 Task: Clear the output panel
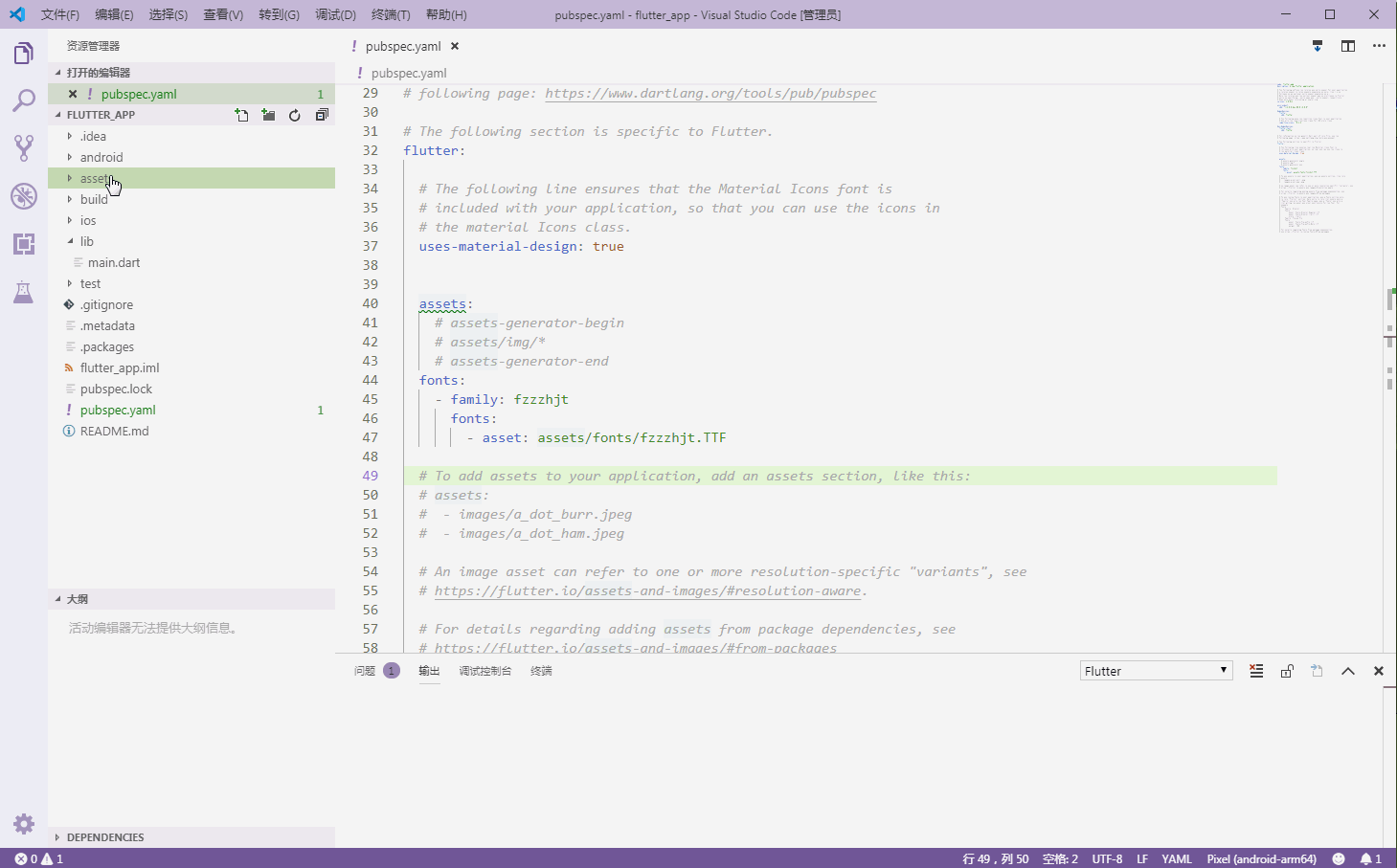(1256, 671)
